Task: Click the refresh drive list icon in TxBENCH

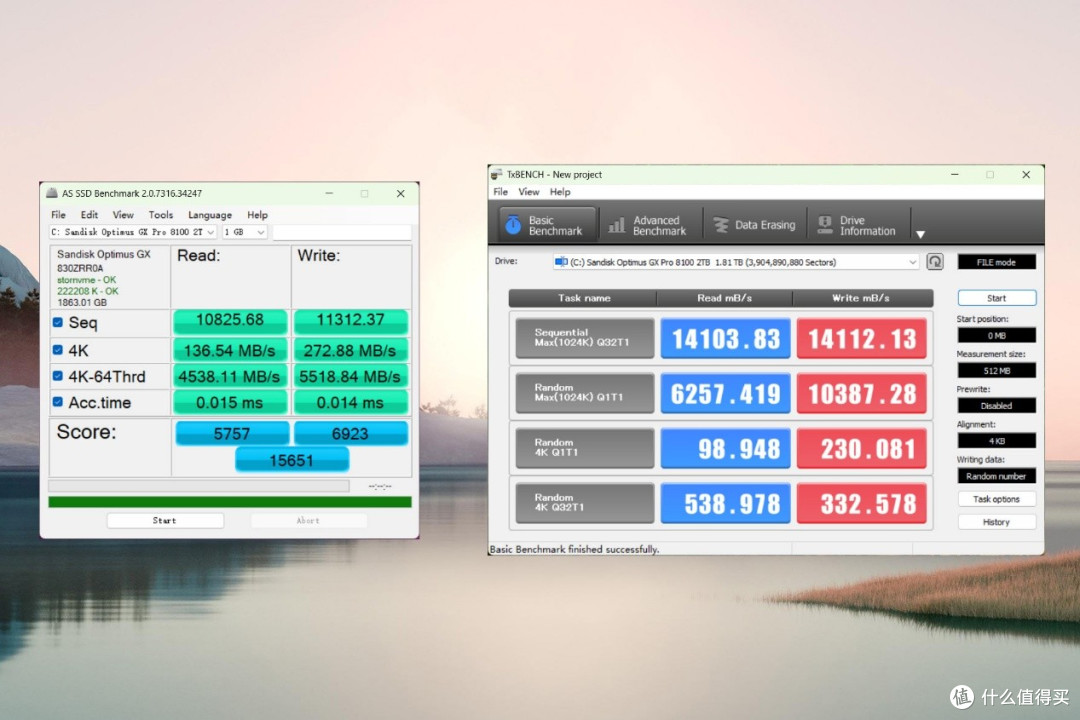Action: [x=935, y=262]
